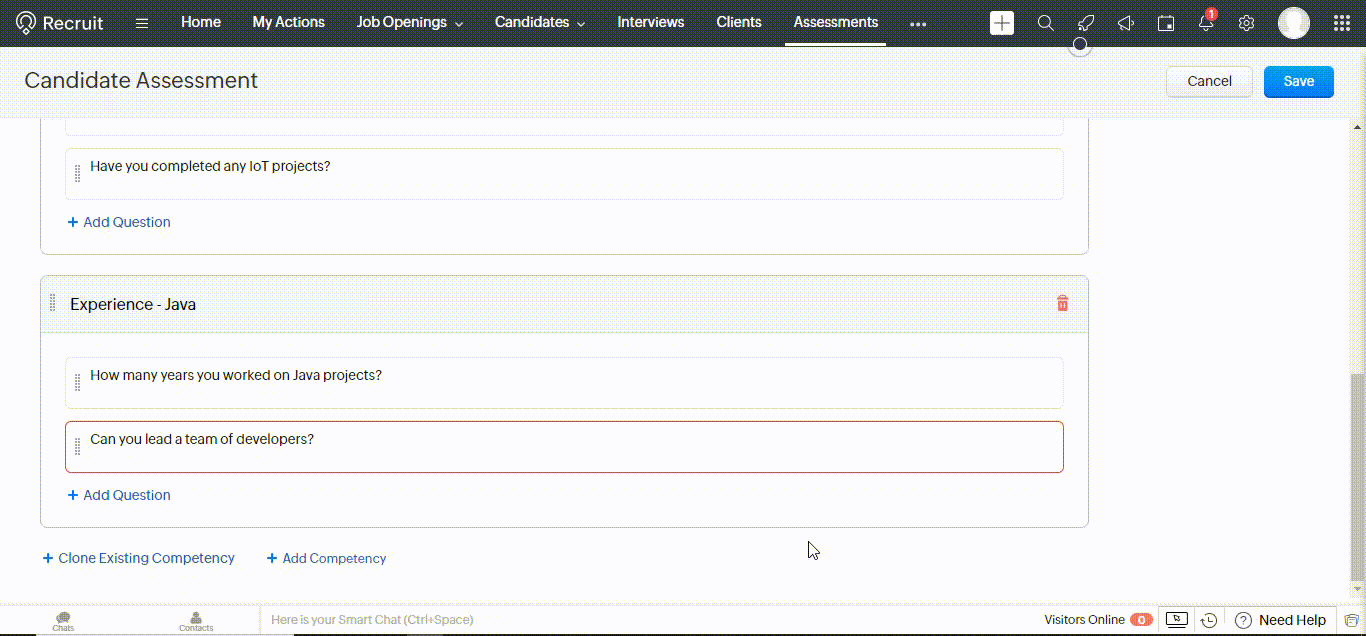Viewport: 1366px width, 636px height.
Task: Open Chats in the bottom bar
Action: tap(63, 621)
